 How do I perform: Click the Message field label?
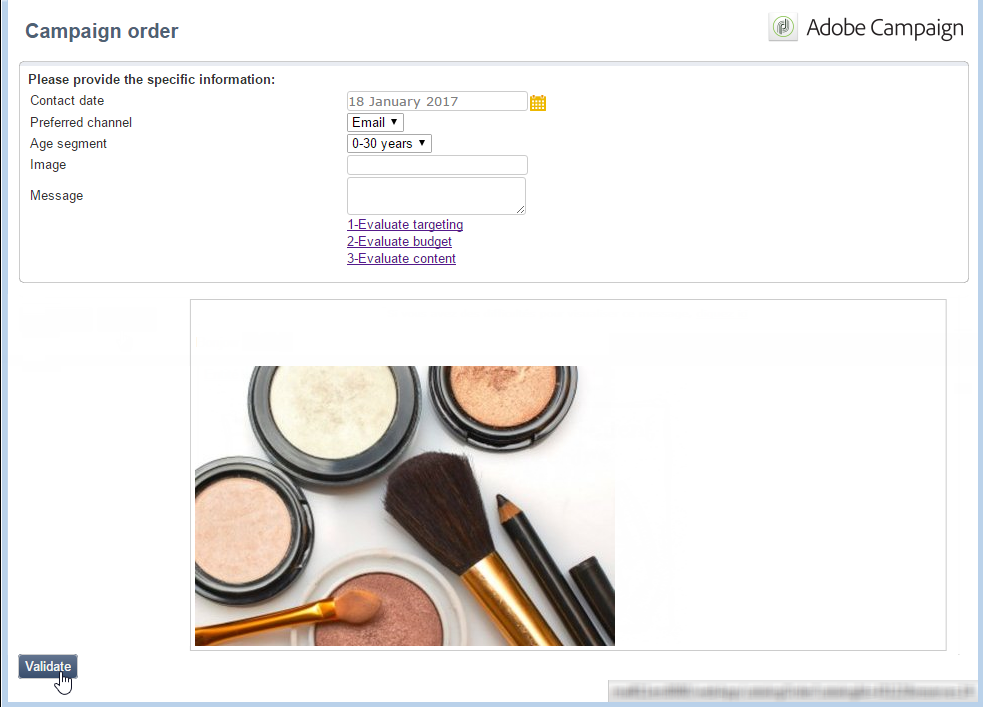click(56, 196)
